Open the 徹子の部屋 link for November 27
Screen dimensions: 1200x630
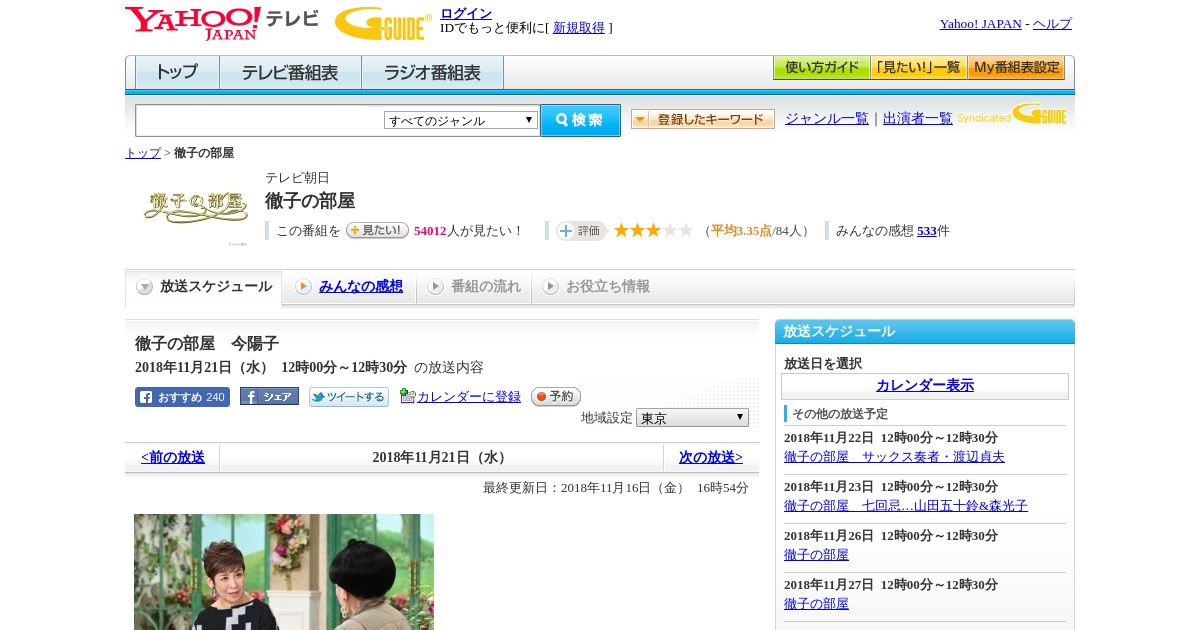816,604
